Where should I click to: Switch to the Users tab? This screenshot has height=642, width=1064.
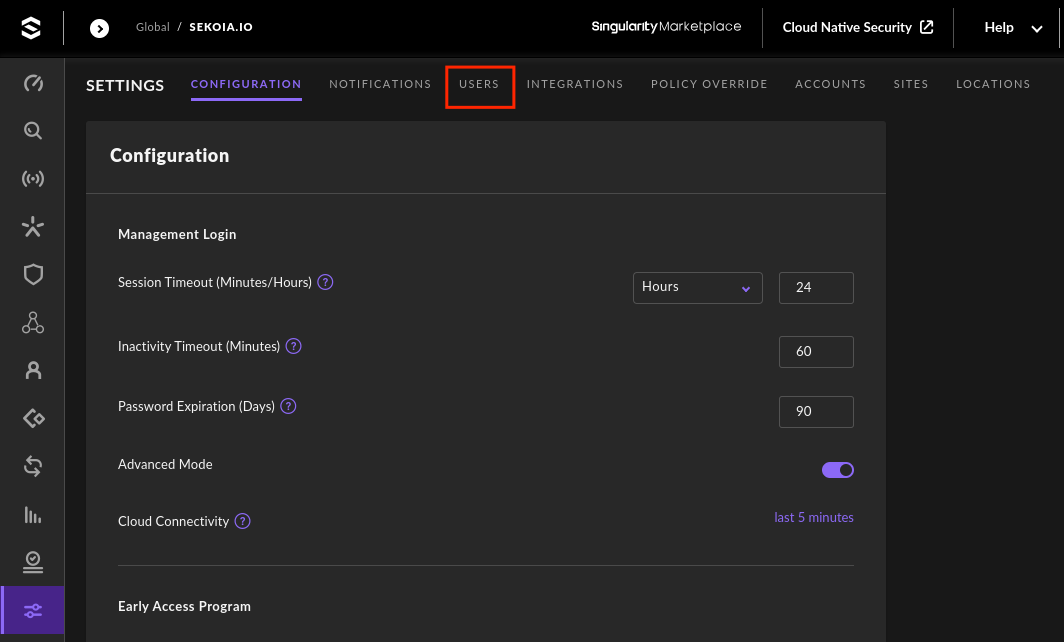pos(479,85)
